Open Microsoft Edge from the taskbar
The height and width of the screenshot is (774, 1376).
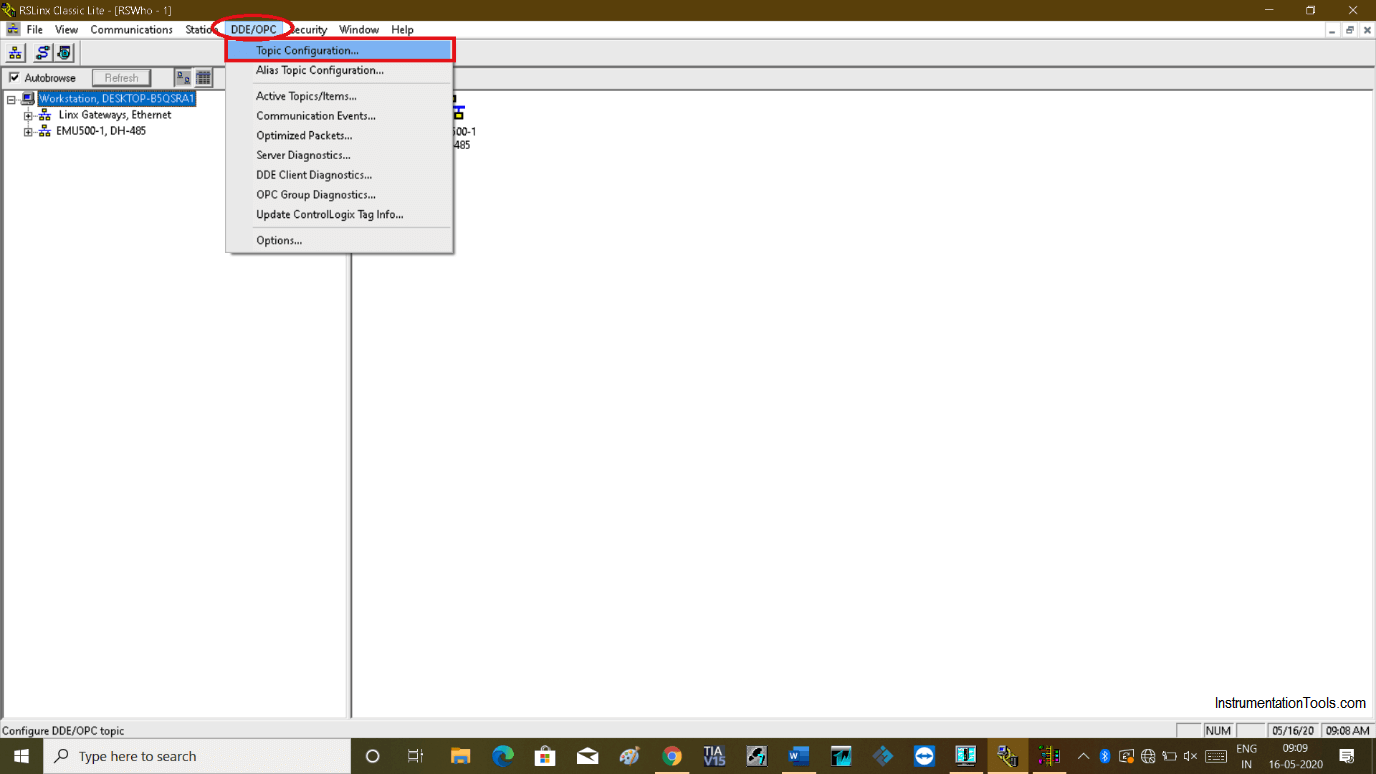coord(502,756)
